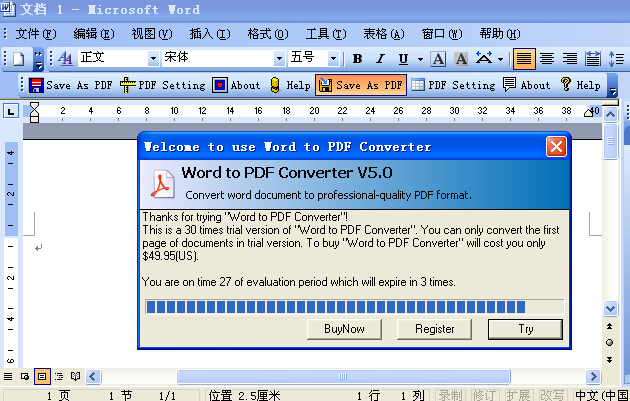Open character scaling dropdown arrow

(500, 59)
